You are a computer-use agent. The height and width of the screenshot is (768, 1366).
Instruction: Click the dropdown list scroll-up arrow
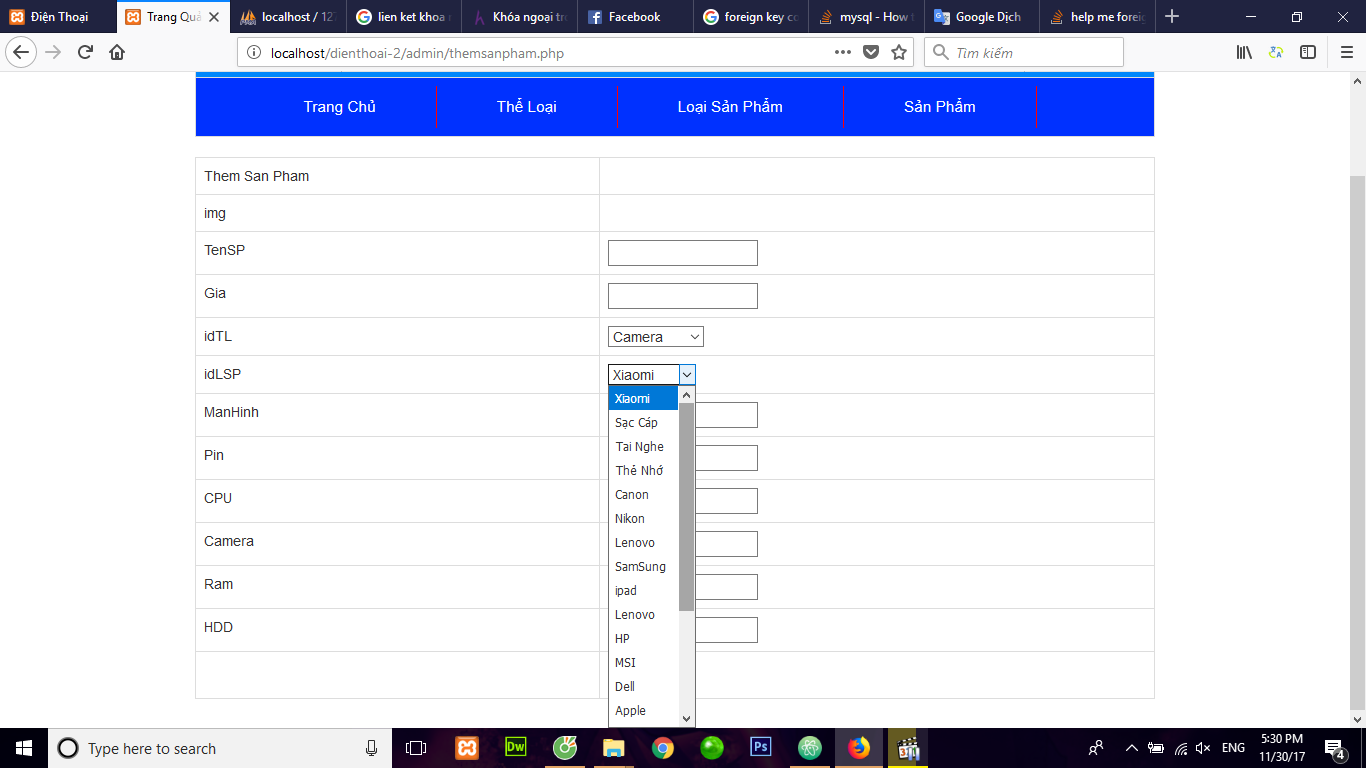[686, 395]
